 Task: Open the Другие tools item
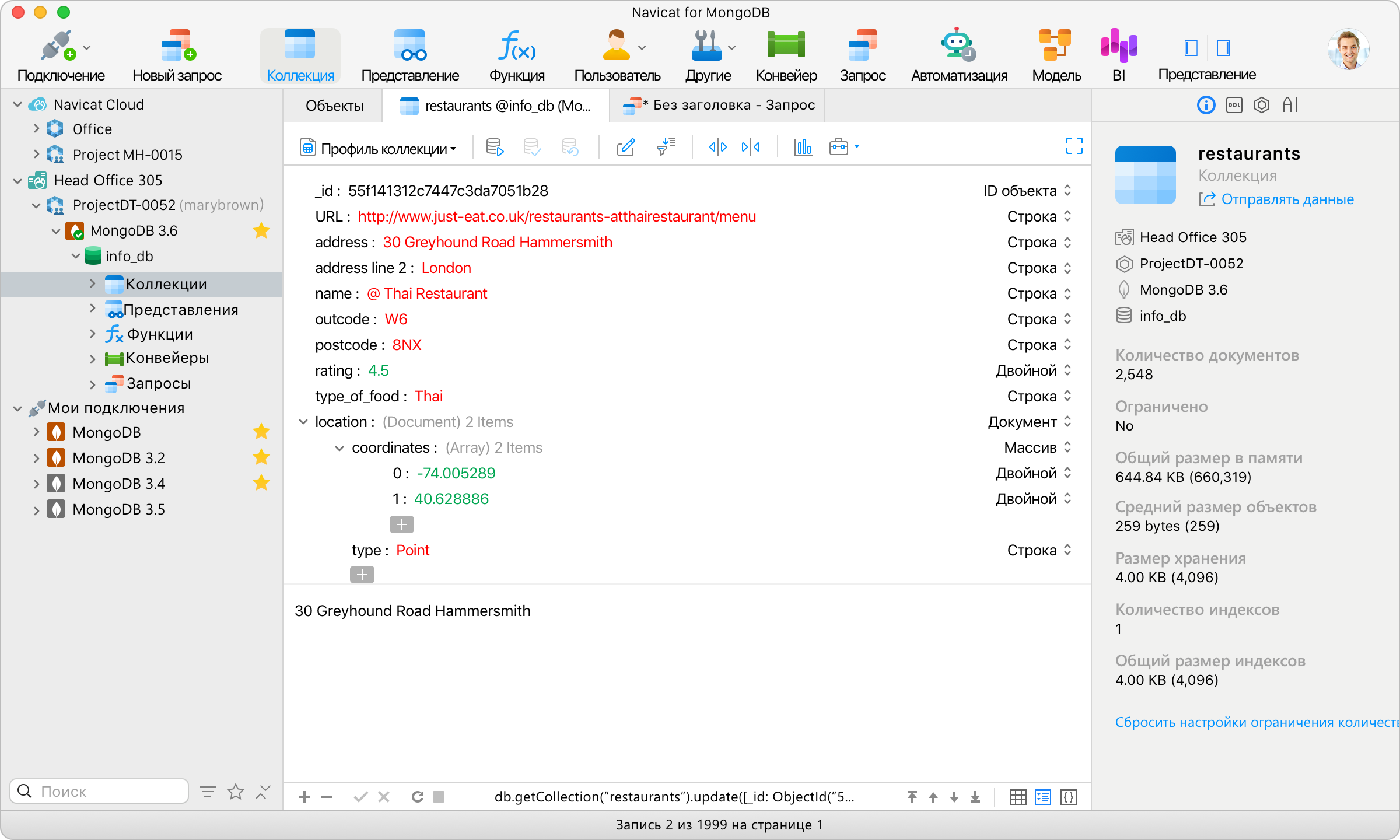[x=708, y=56]
